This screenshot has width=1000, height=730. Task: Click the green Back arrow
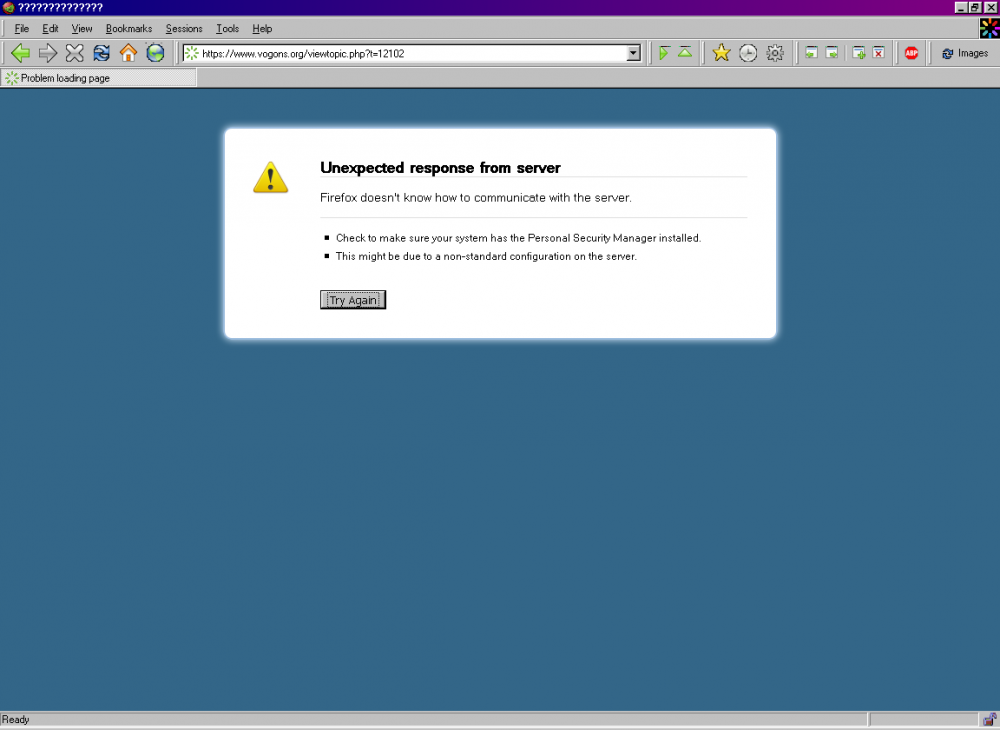pyautogui.click(x=20, y=53)
